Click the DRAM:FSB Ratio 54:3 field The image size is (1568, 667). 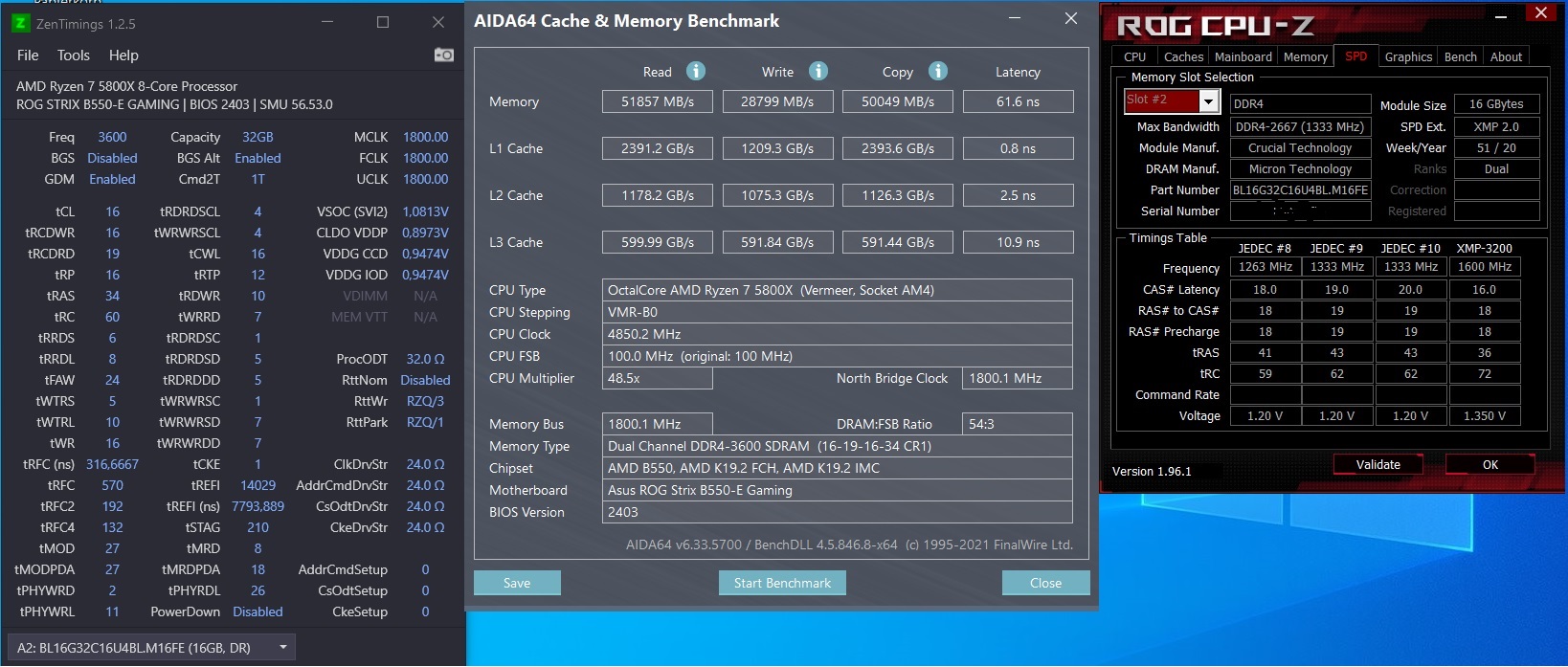point(1018,424)
